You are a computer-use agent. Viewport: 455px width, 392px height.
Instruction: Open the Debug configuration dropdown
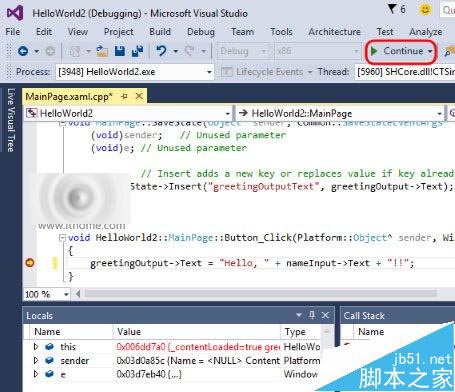coord(243,51)
